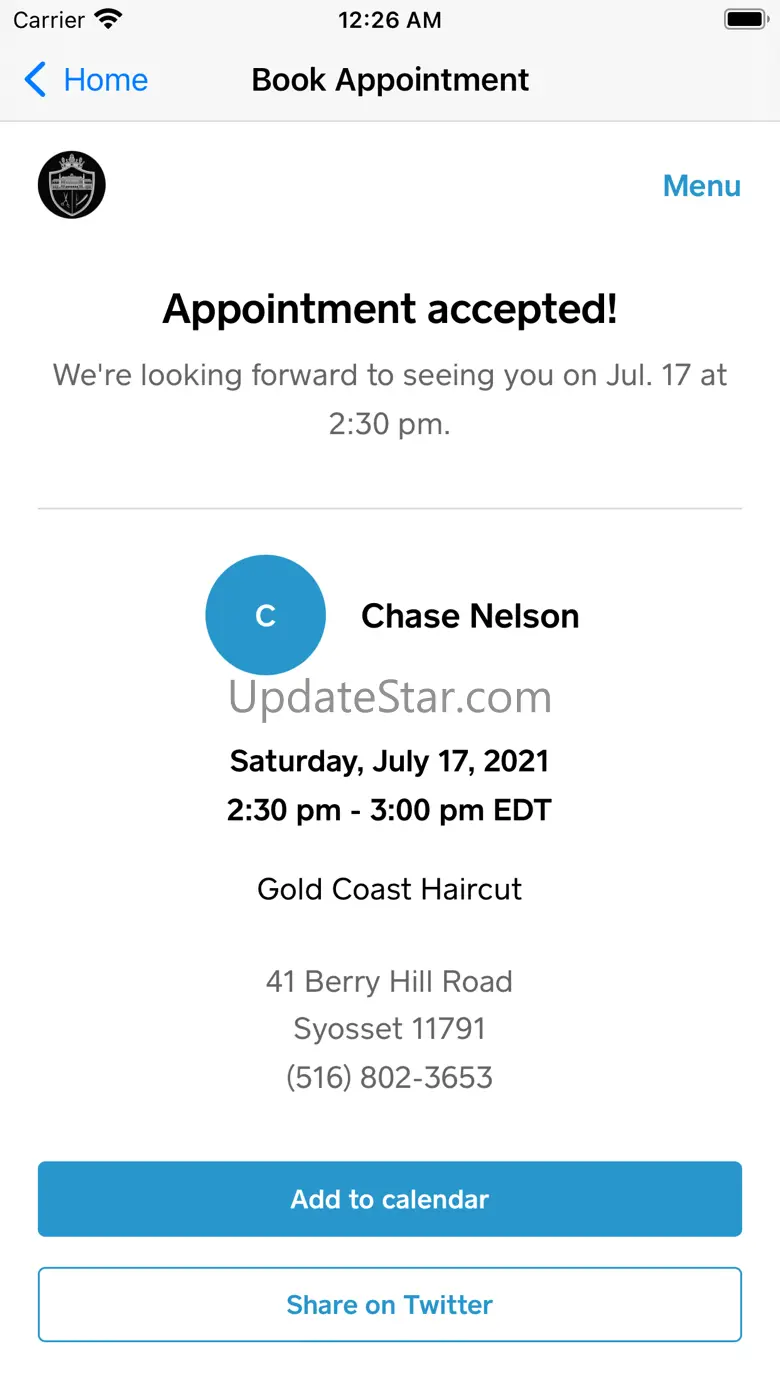Tap the back chevron arrow
Screen dimensions: 780x1387
[35, 80]
